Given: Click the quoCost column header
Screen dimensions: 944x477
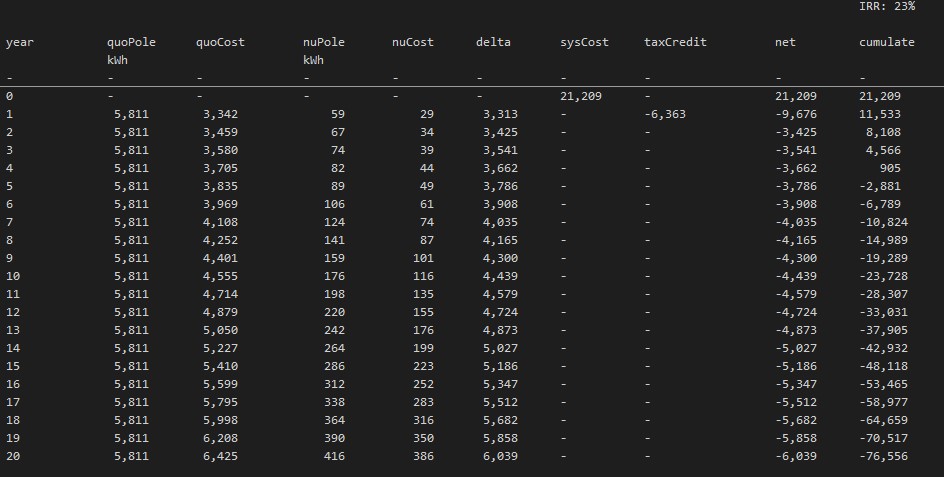Looking at the screenshot, I should (220, 42).
